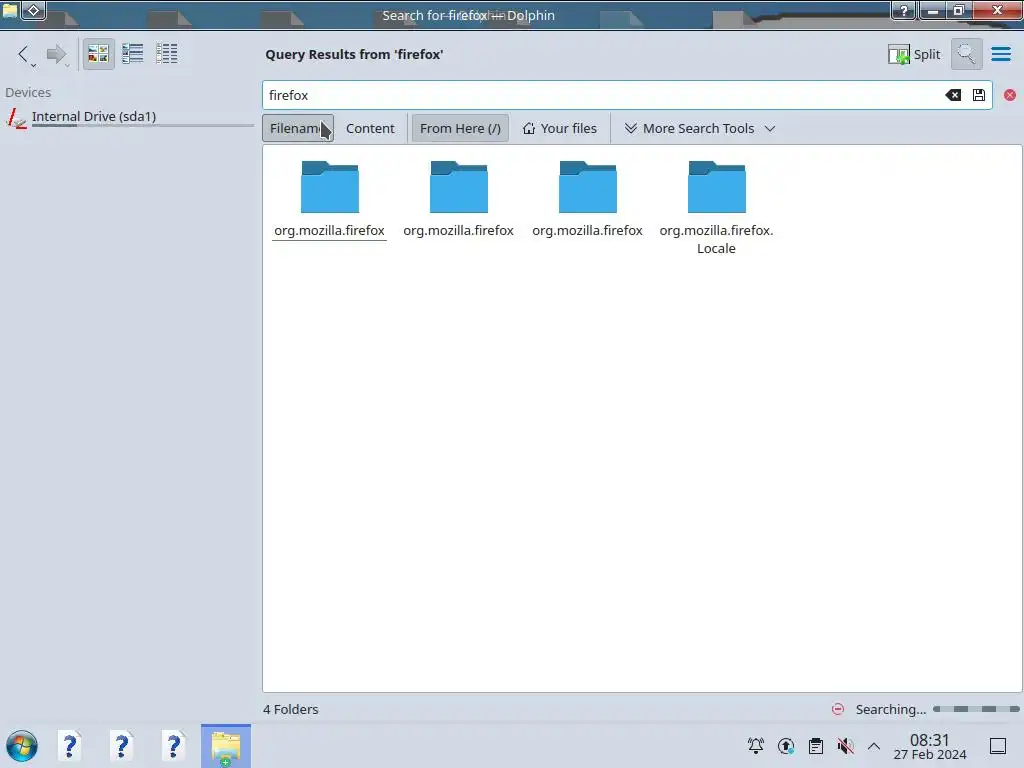
Task: Open window menu icon in titlebar
Action: point(10,10)
